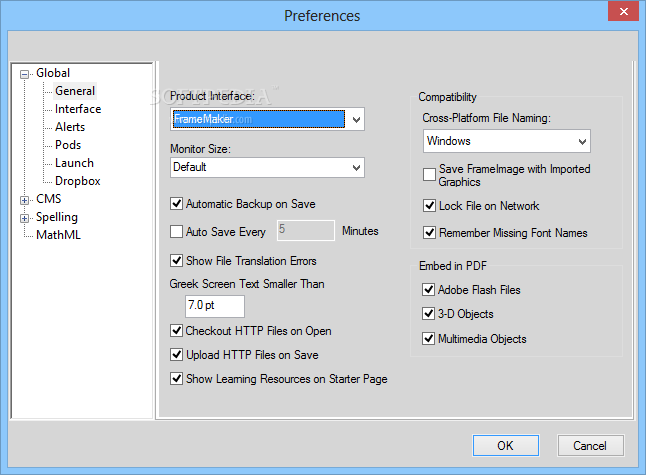Click the Greek Screen Text size field
Screen dimensions: 646x475
215,306
